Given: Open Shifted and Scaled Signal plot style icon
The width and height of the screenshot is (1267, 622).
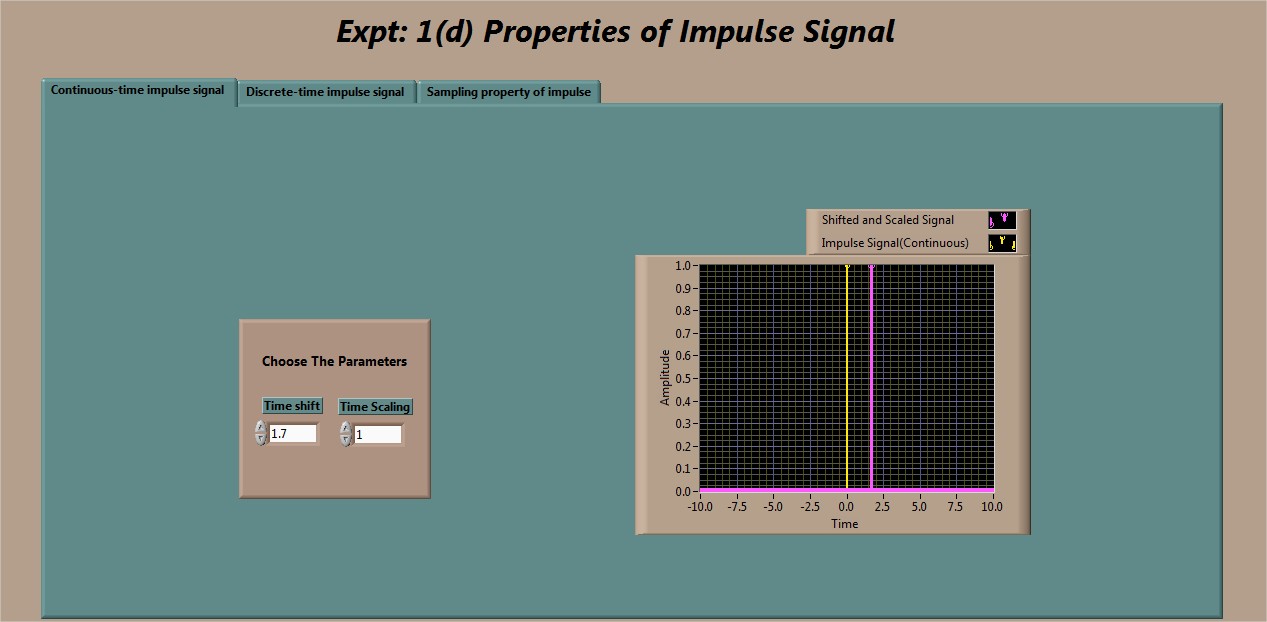Looking at the screenshot, I should (1002, 220).
